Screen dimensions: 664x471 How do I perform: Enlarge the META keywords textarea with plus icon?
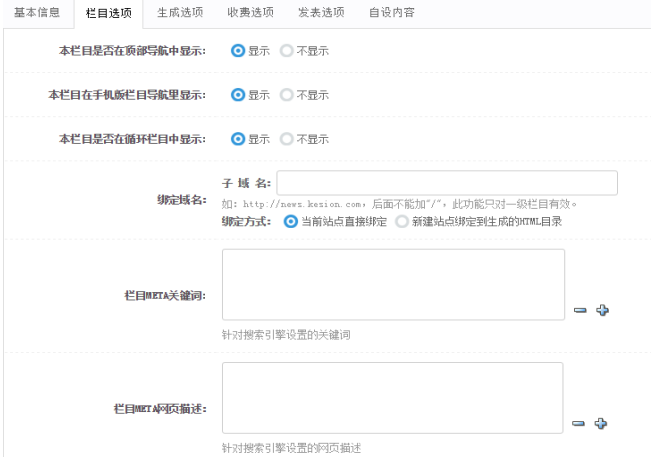[x=601, y=311]
